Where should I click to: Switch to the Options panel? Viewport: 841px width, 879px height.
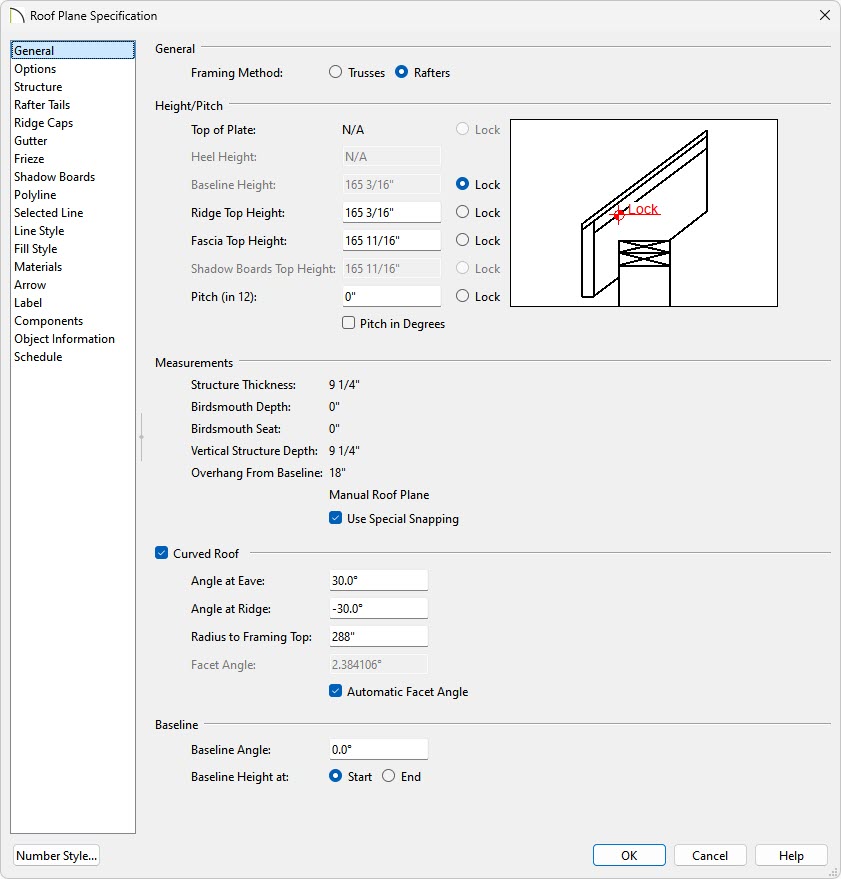coord(73,68)
